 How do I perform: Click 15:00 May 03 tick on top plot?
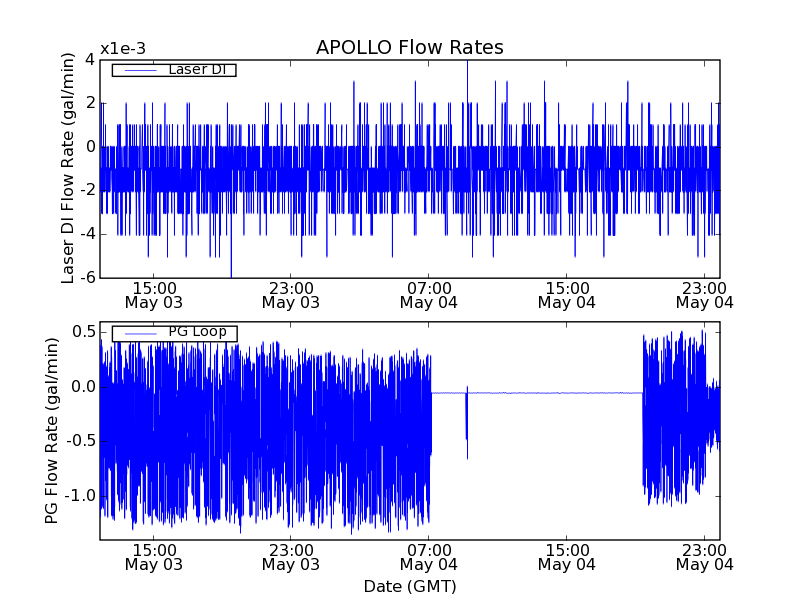153,294
